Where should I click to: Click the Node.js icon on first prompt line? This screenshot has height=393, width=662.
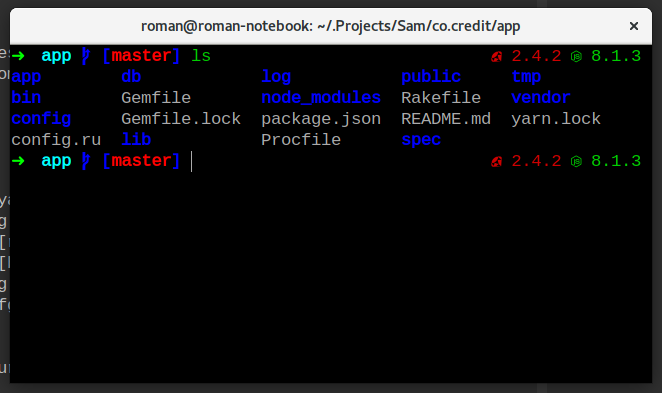point(576,57)
